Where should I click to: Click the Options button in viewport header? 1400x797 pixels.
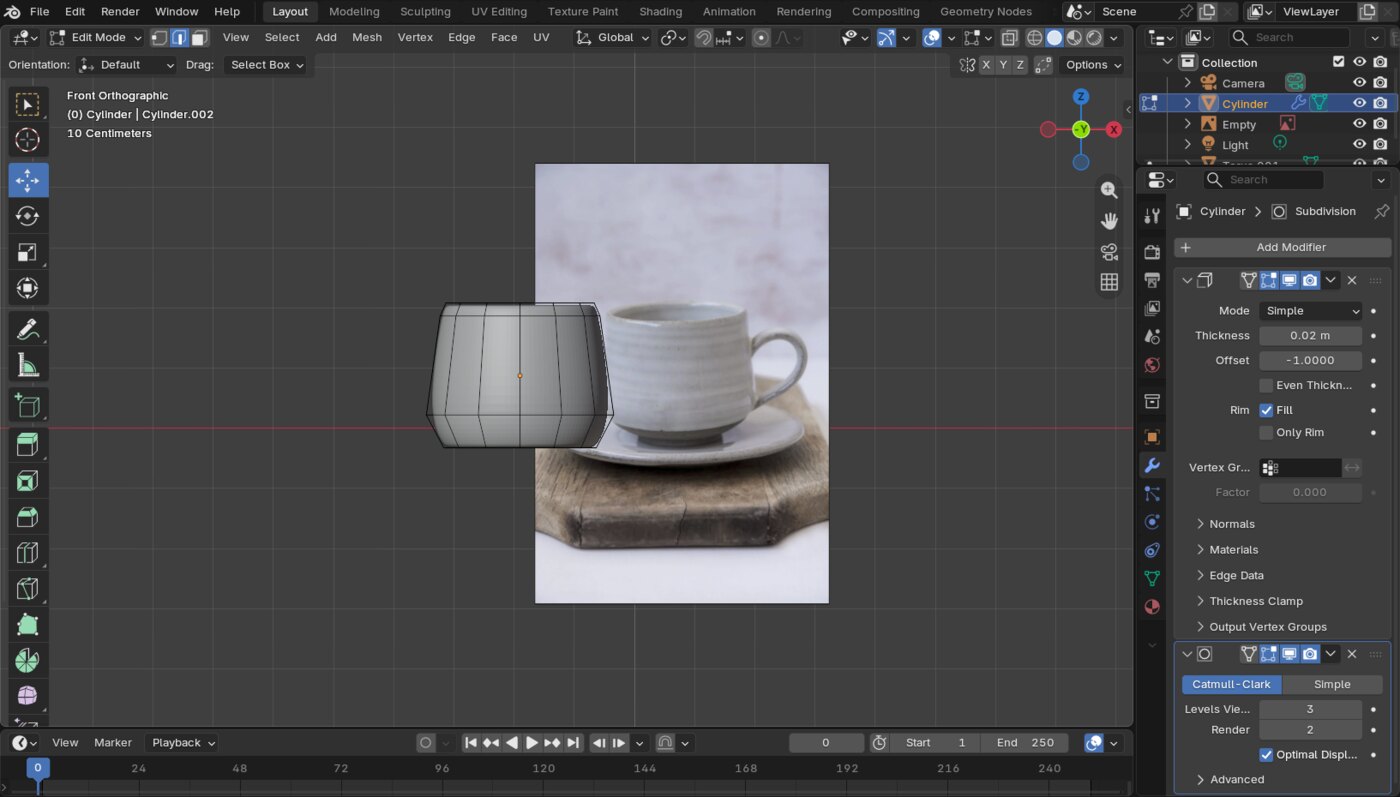[1092, 64]
